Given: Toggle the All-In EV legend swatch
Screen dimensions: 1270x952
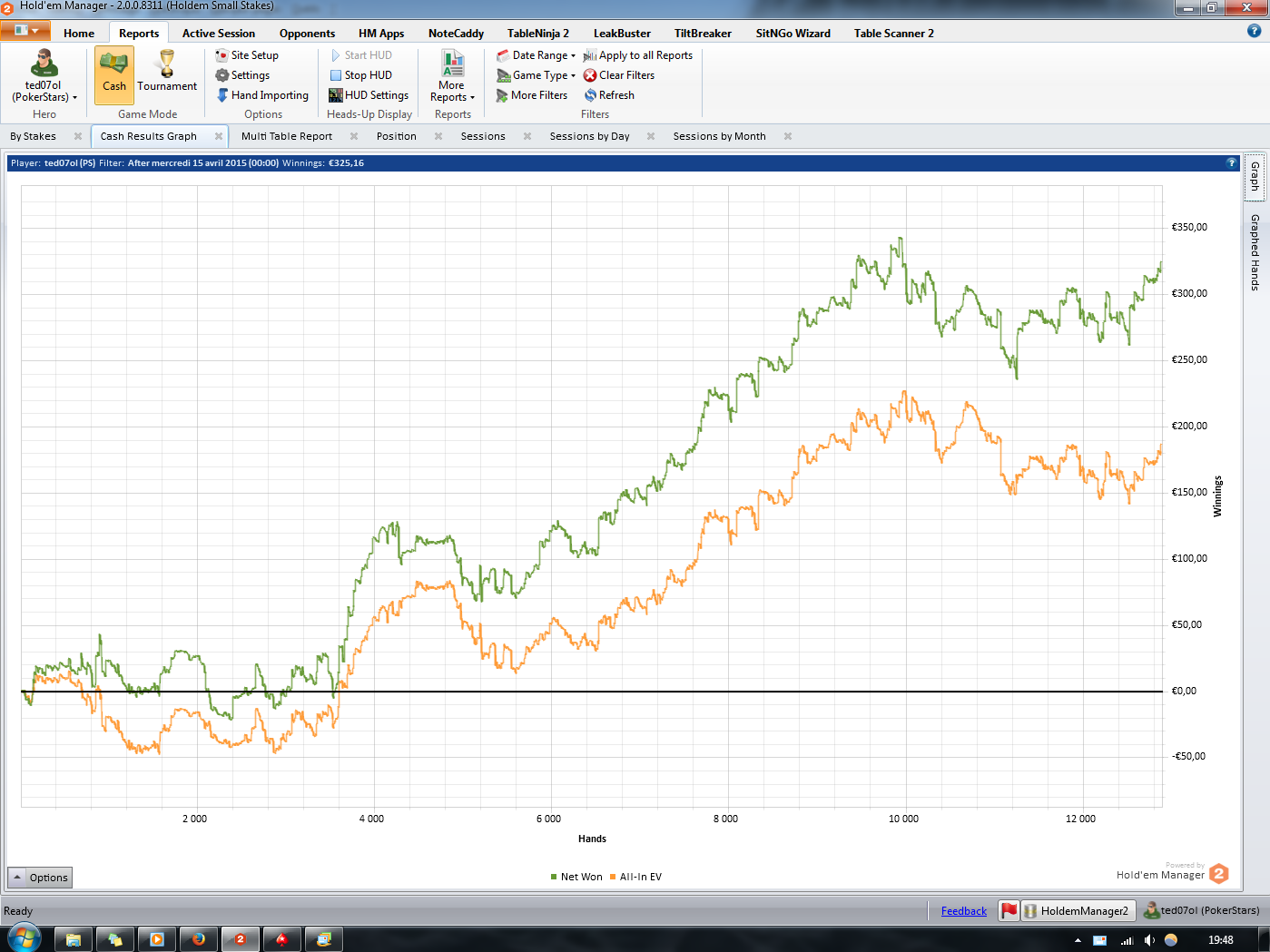Looking at the screenshot, I should [613, 877].
